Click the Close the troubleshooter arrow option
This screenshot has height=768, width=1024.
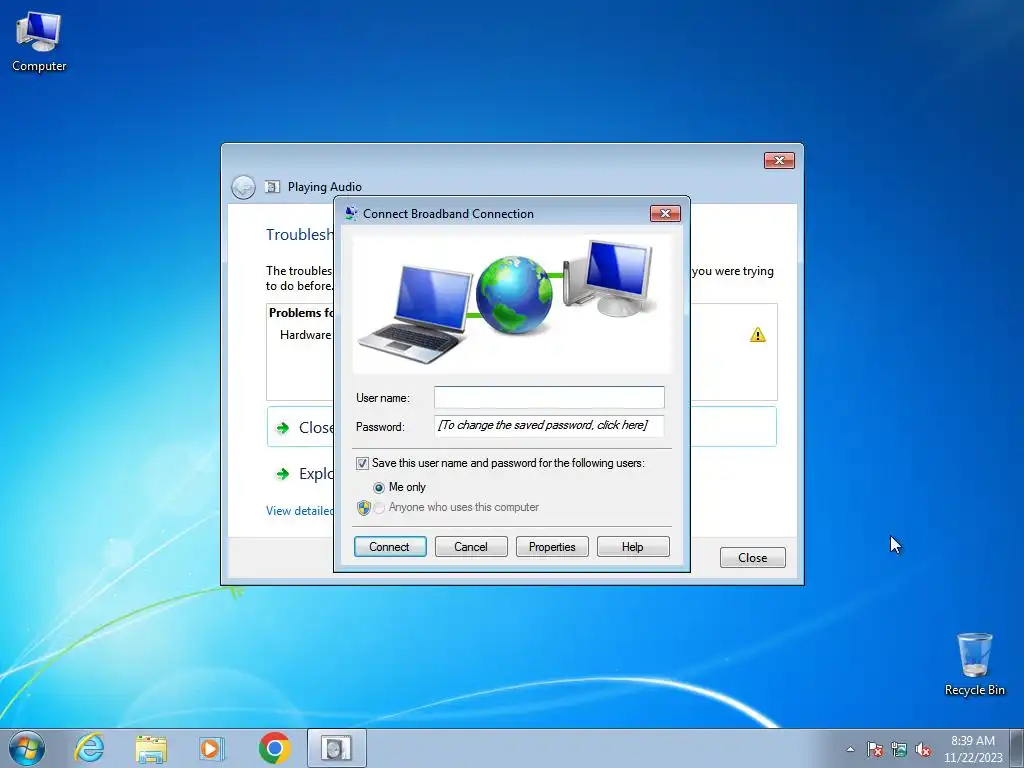click(x=283, y=428)
